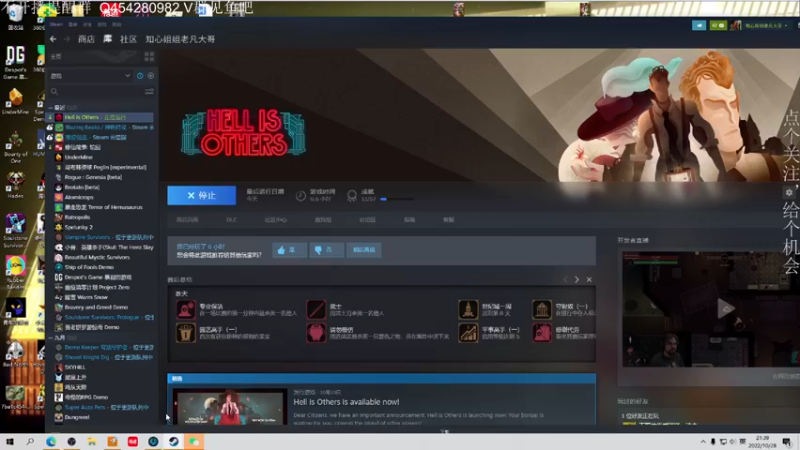
Task: Open the 'Hell is Others is available now!' news
Action: pos(346,402)
